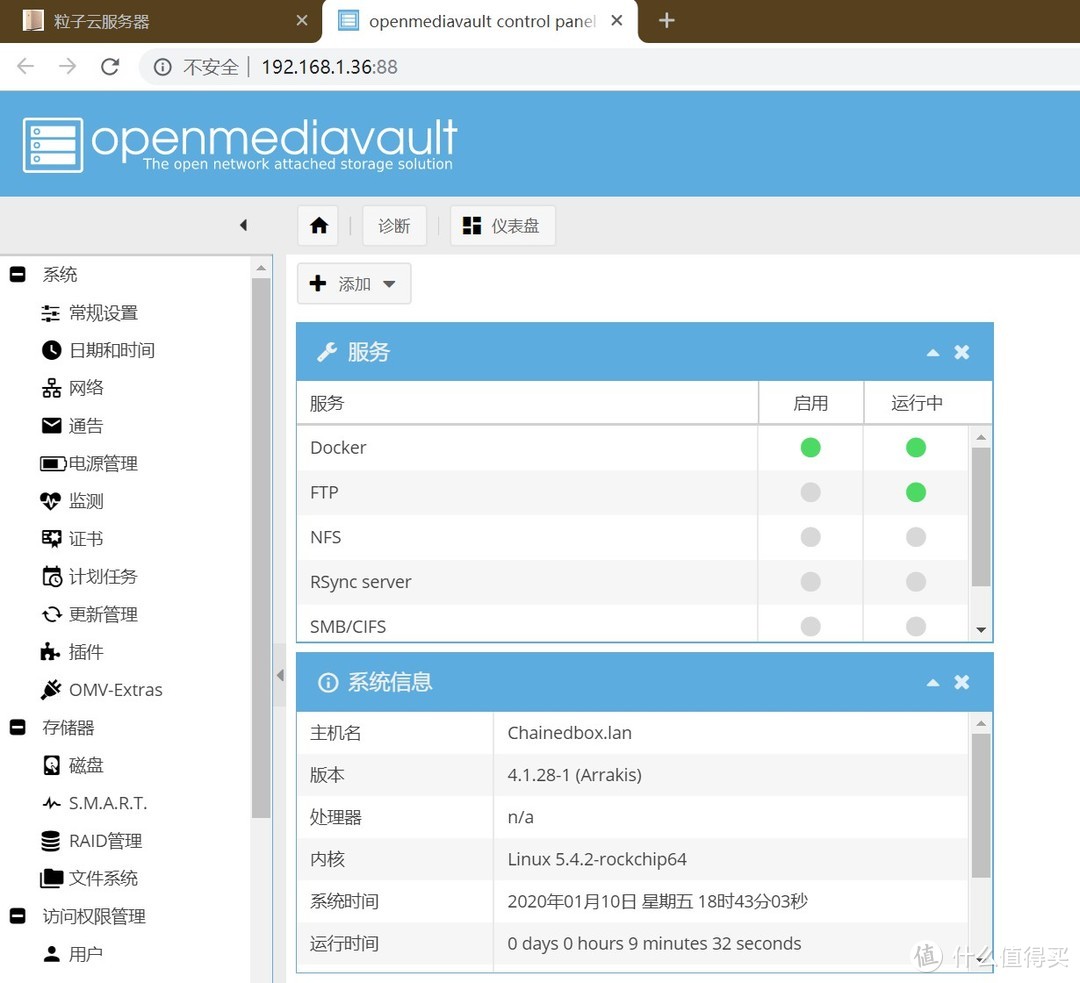Image resolution: width=1080 pixels, height=983 pixels.
Task: Click NFS 运行中 grey indicator
Action: [x=916, y=537]
